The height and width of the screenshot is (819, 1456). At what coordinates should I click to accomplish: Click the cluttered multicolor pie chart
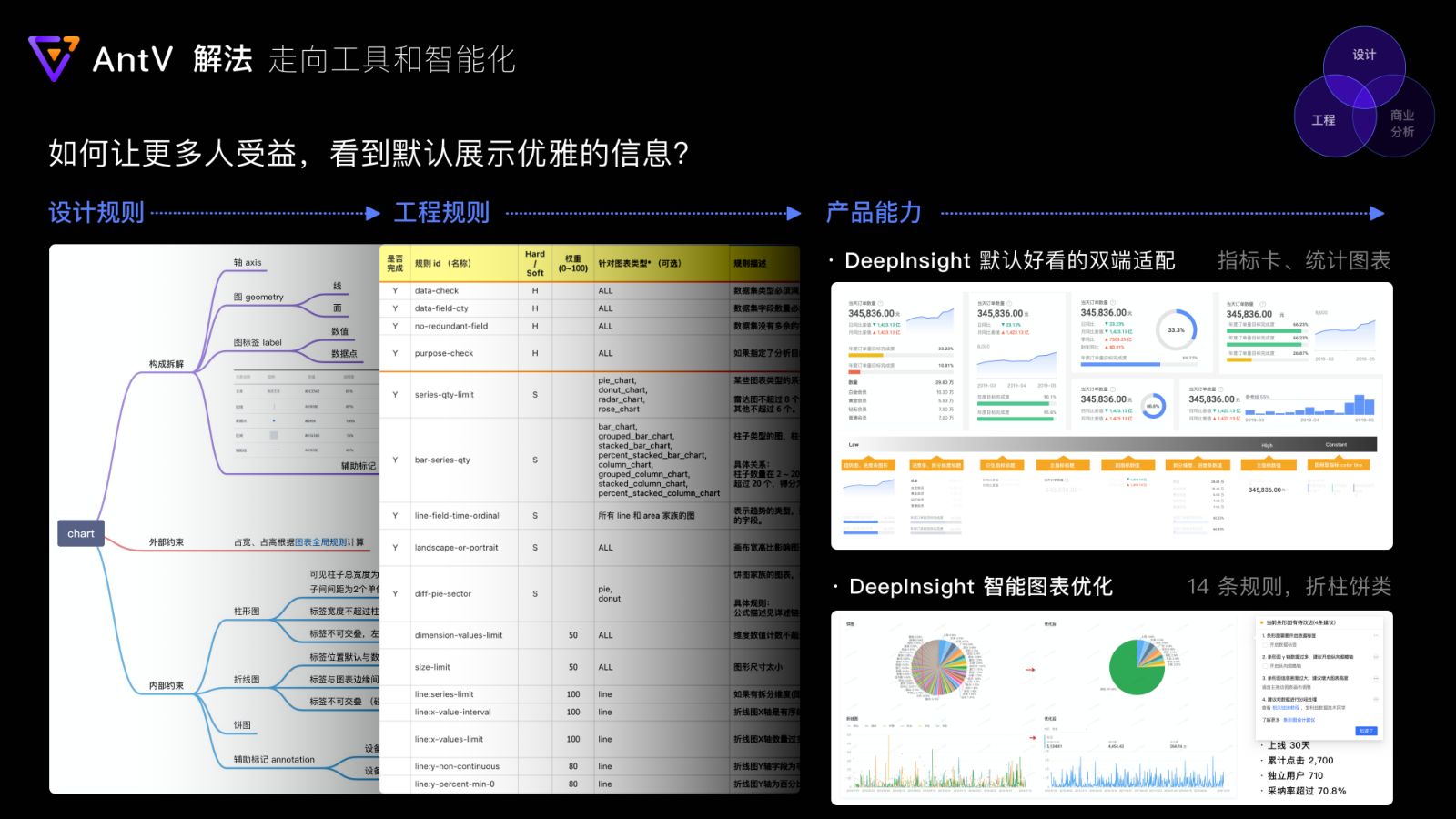941,667
